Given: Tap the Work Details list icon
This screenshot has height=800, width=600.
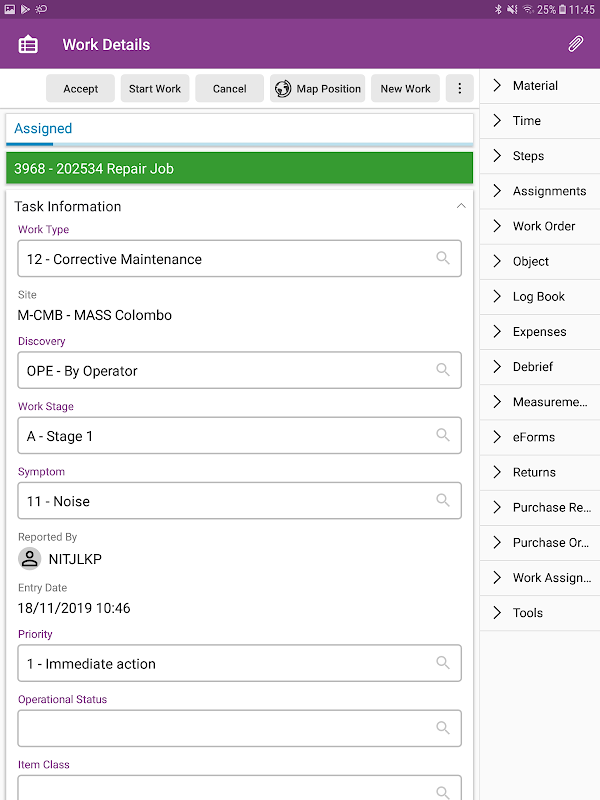Looking at the screenshot, I should pos(28,44).
